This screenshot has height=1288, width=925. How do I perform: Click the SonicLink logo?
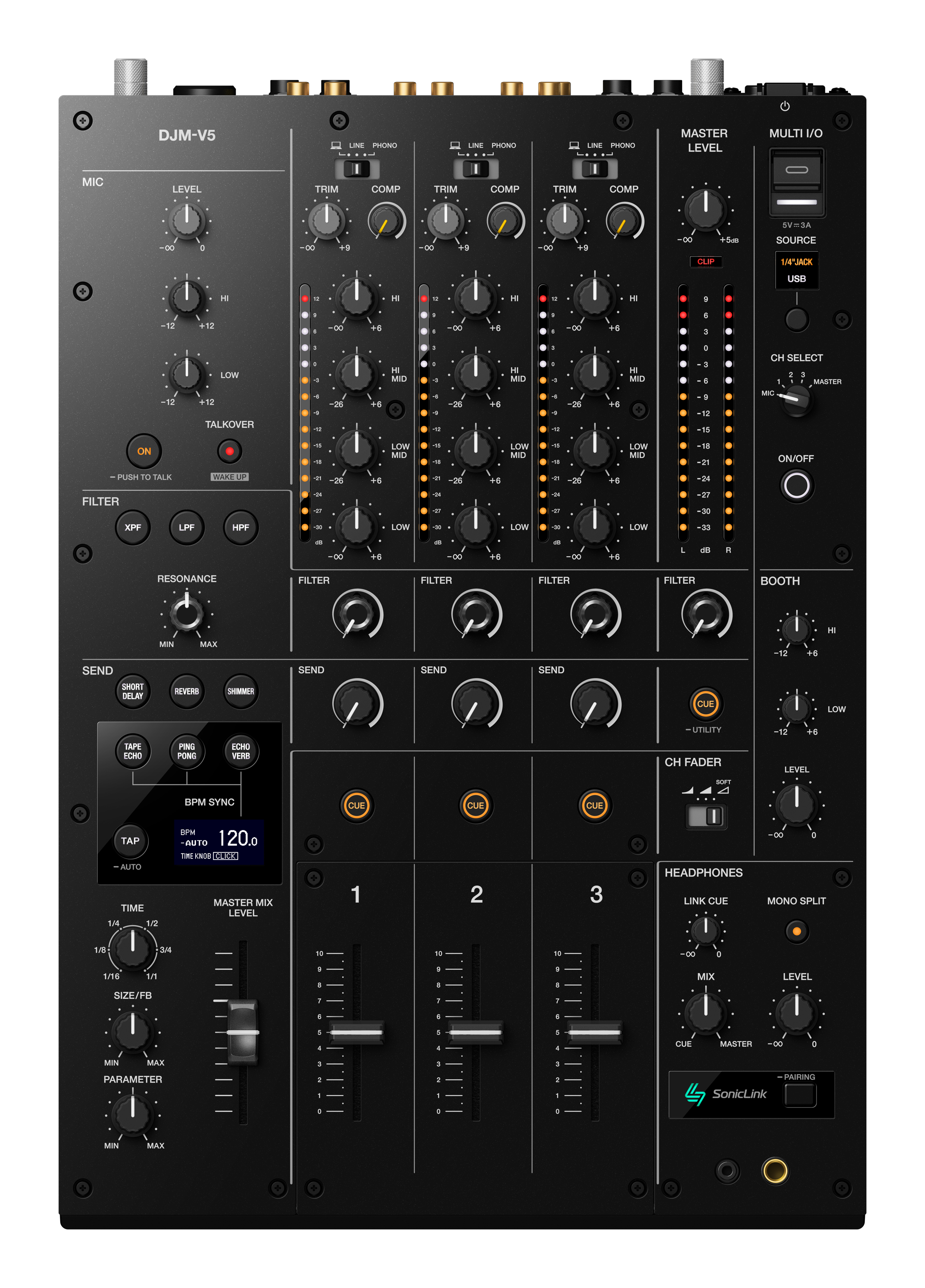point(725,1094)
